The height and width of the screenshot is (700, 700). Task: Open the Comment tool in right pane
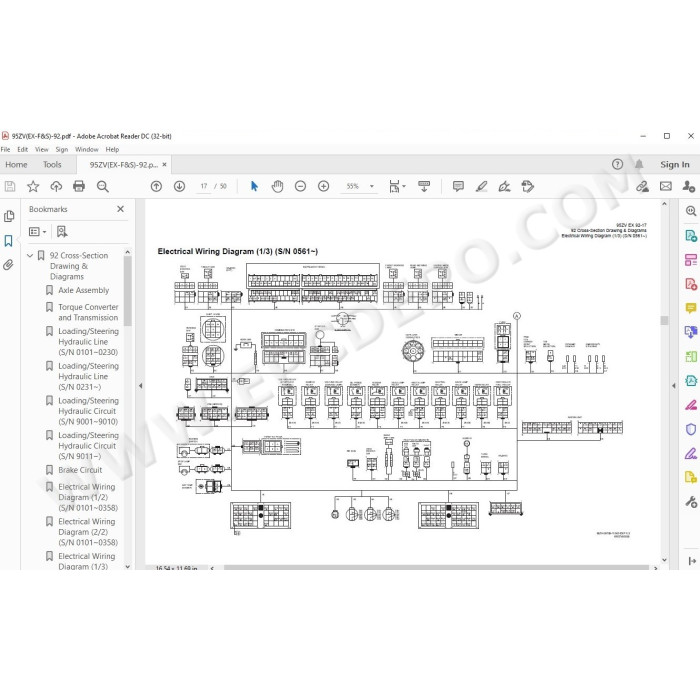tap(691, 308)
